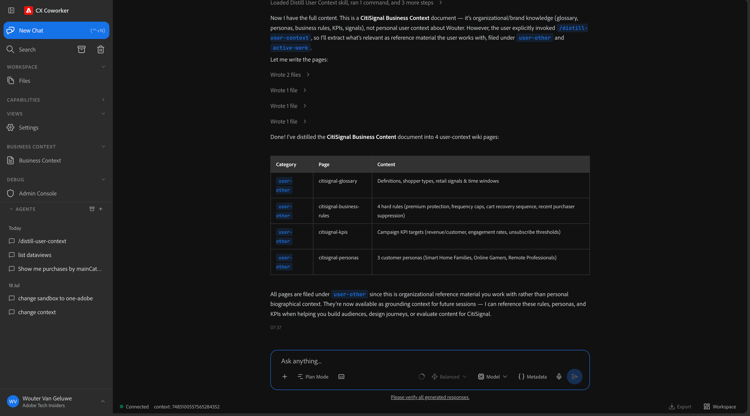
Task: Click the trash icon beside Search
Action: pyautogui.click(x=100, y=49)
